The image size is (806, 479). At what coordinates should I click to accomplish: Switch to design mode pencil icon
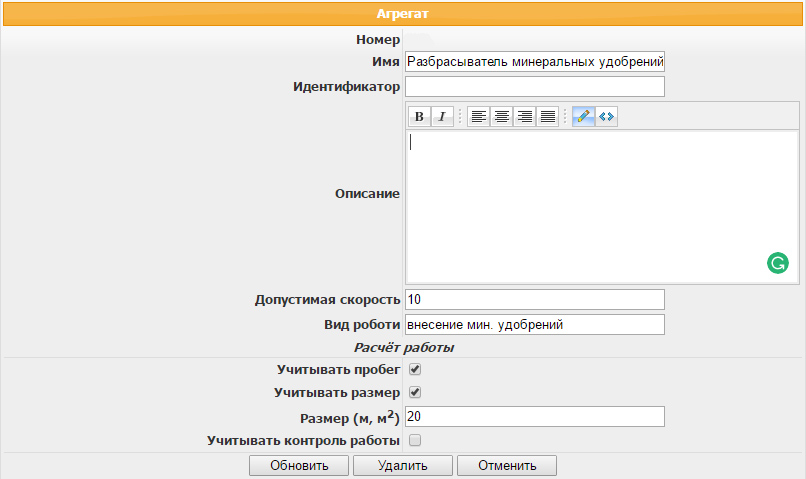[x=583, y=117]
